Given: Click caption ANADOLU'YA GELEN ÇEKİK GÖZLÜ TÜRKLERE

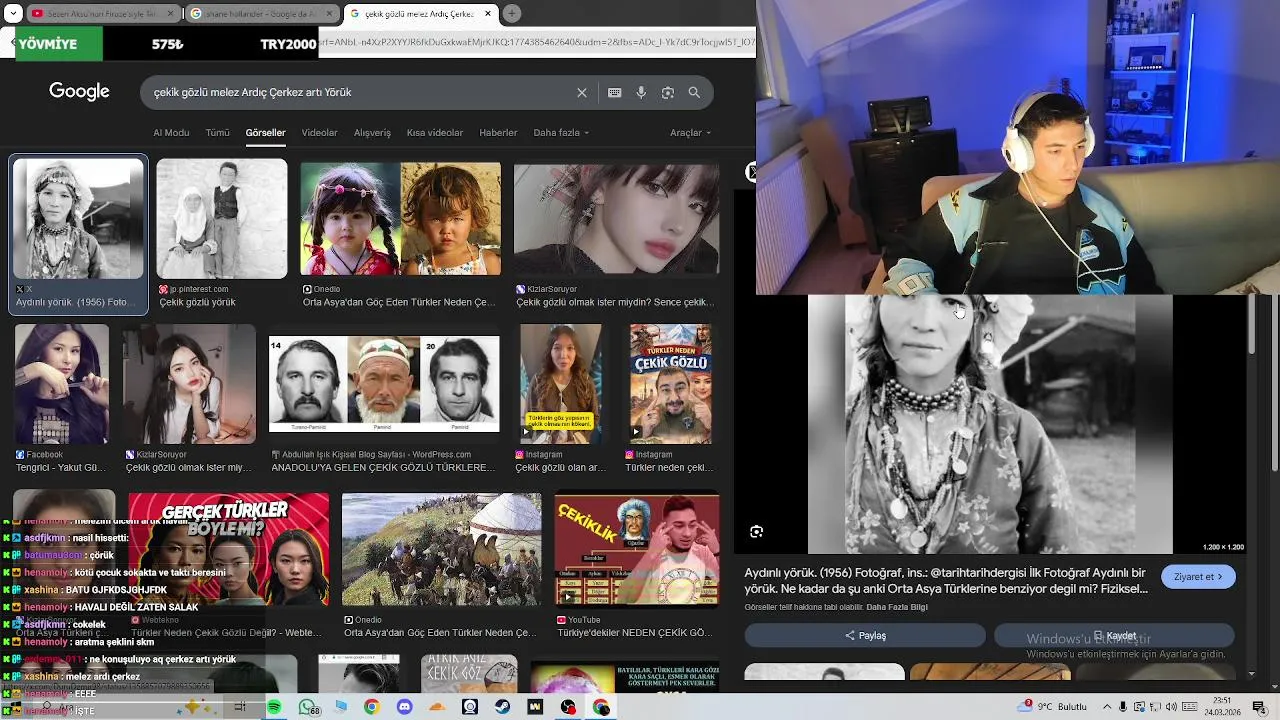Looking at the screenshot, I should 383,468.
